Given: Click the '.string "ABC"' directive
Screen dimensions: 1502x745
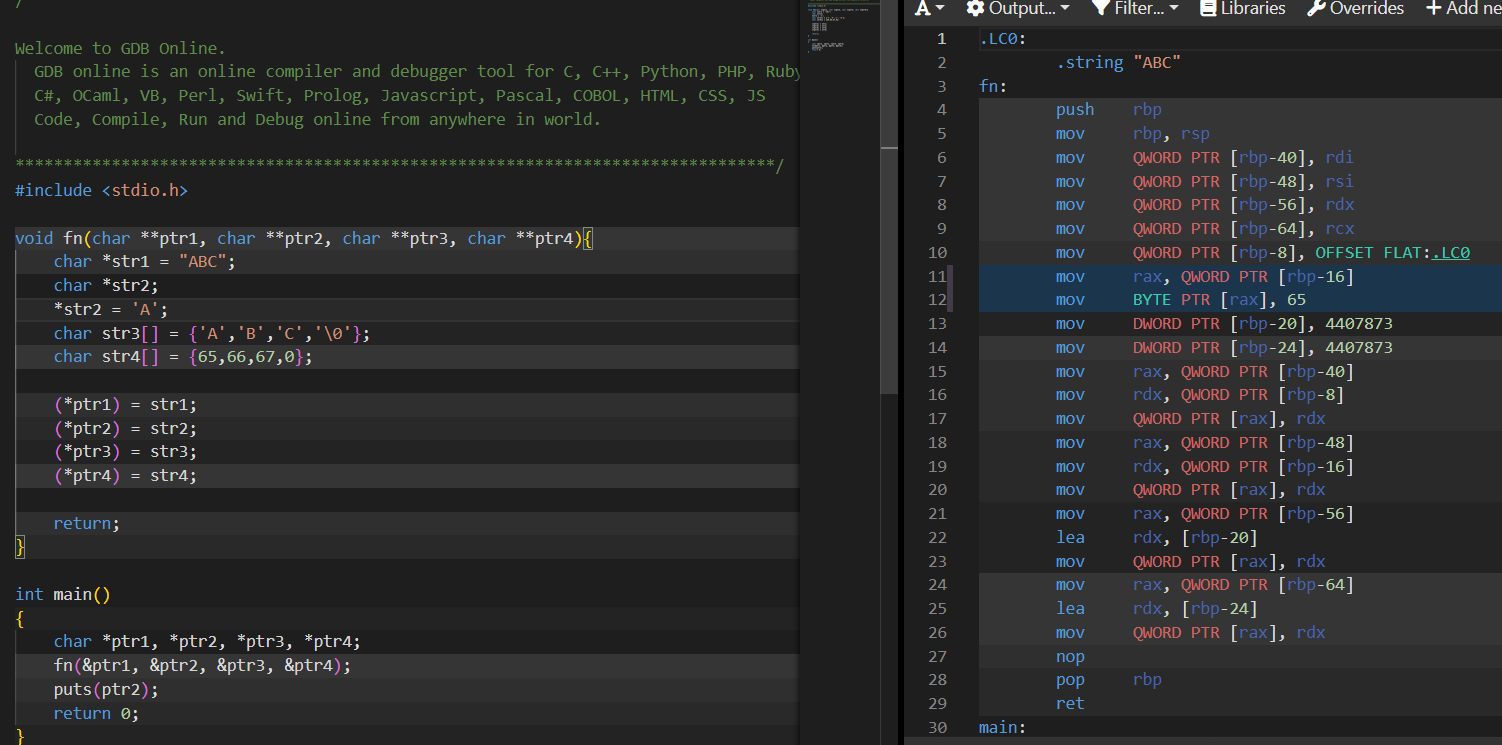Looking at the screenshot, I should (1119, 62).
